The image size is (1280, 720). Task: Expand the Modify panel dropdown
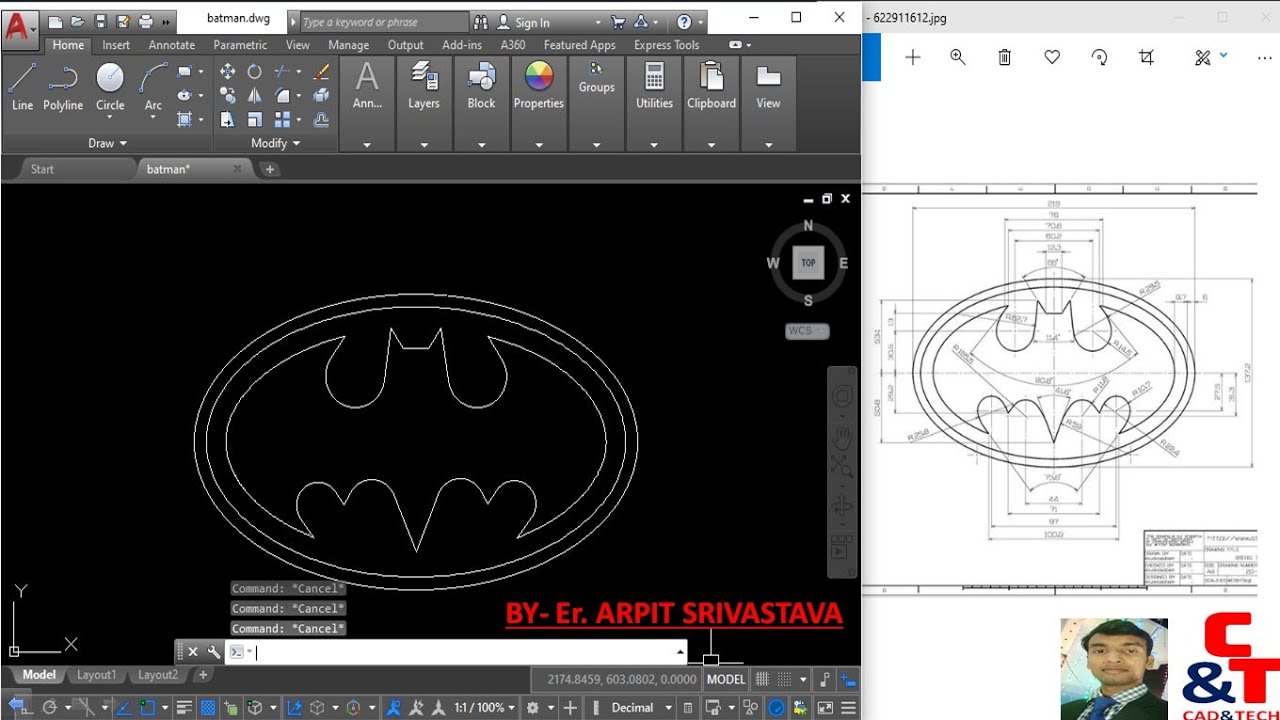275,143
